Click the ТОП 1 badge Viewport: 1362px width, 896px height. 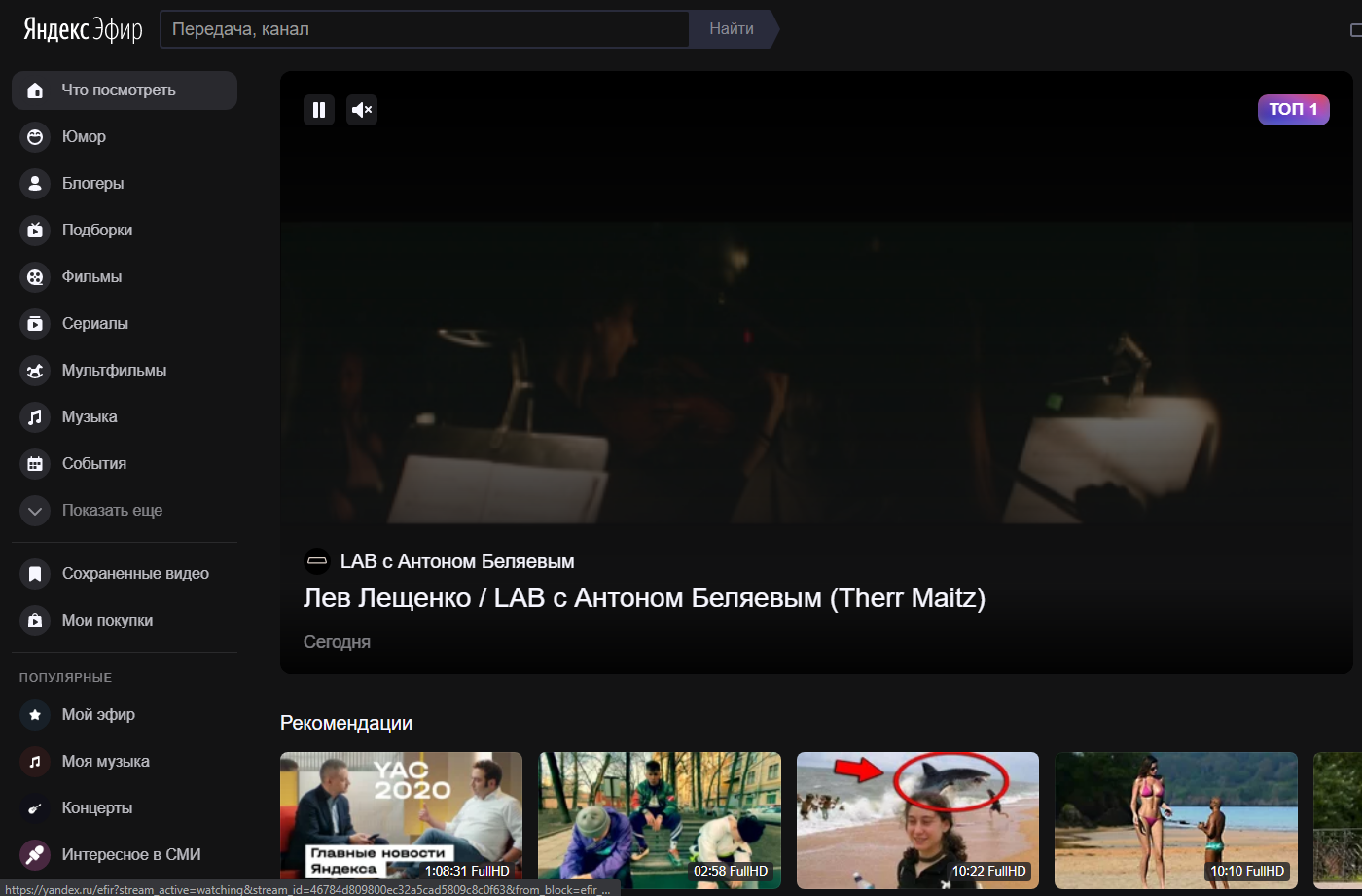click(1293, 109)
